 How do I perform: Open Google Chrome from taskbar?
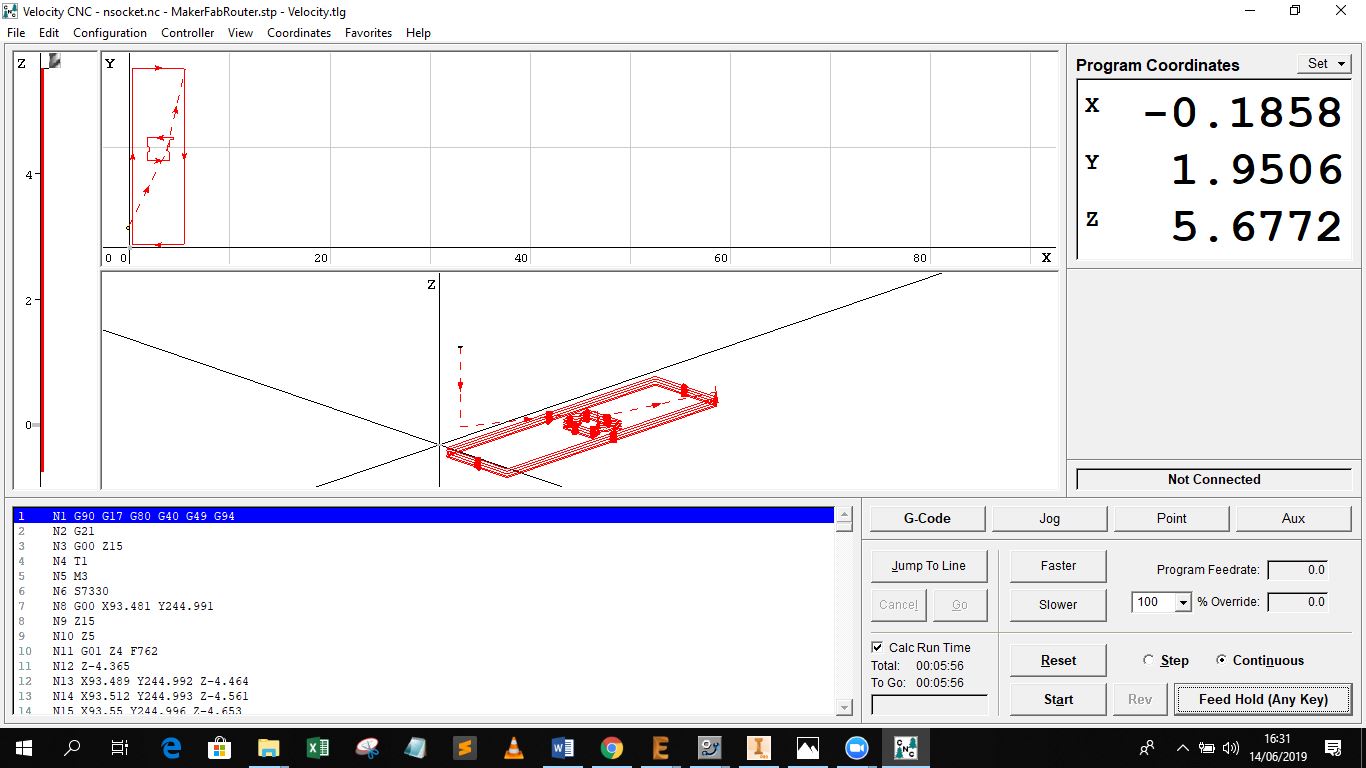pos(611,747)
